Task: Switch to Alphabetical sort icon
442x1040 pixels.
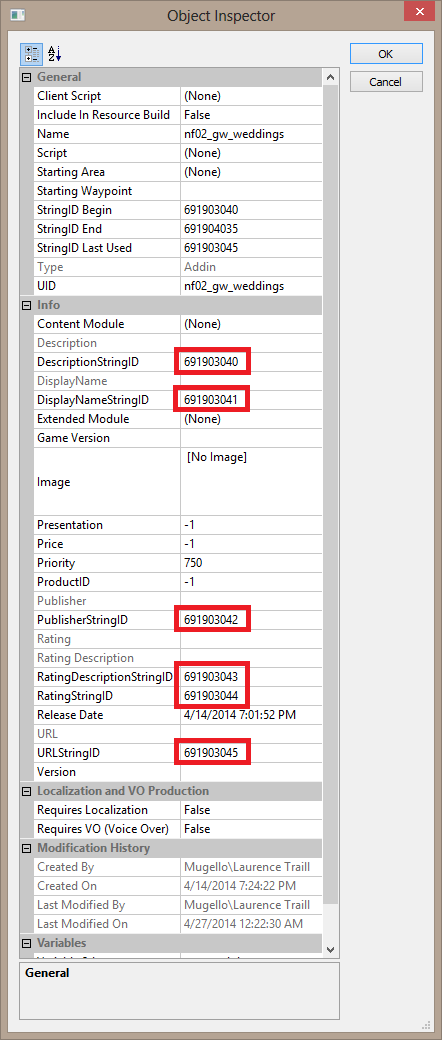Action: 53,53
